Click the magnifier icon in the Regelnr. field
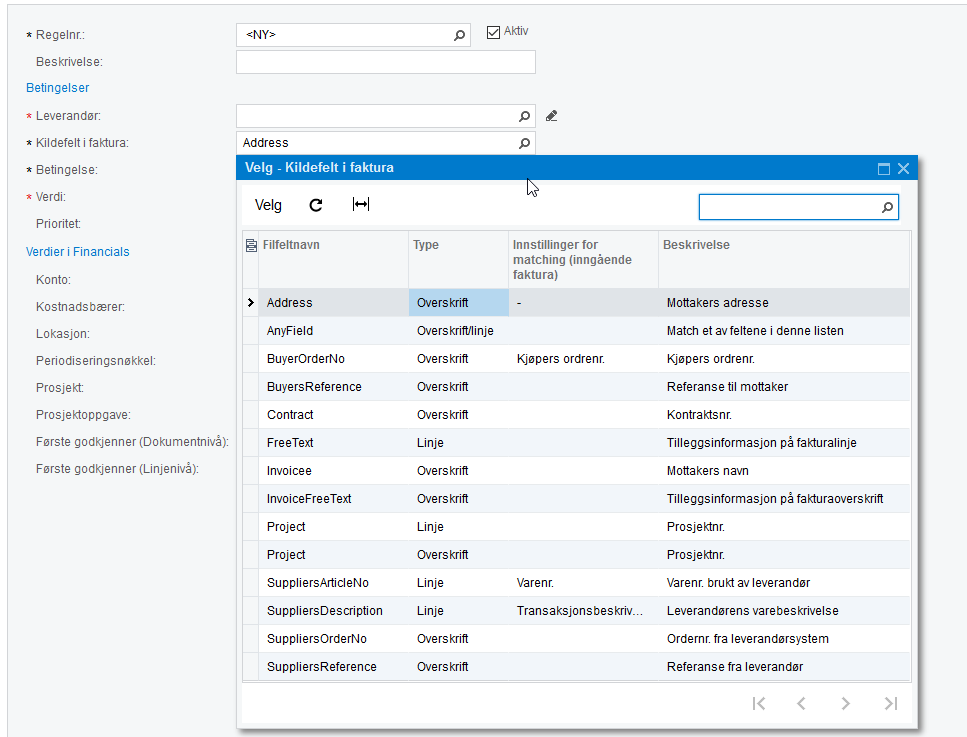 (x=459, y=35)
